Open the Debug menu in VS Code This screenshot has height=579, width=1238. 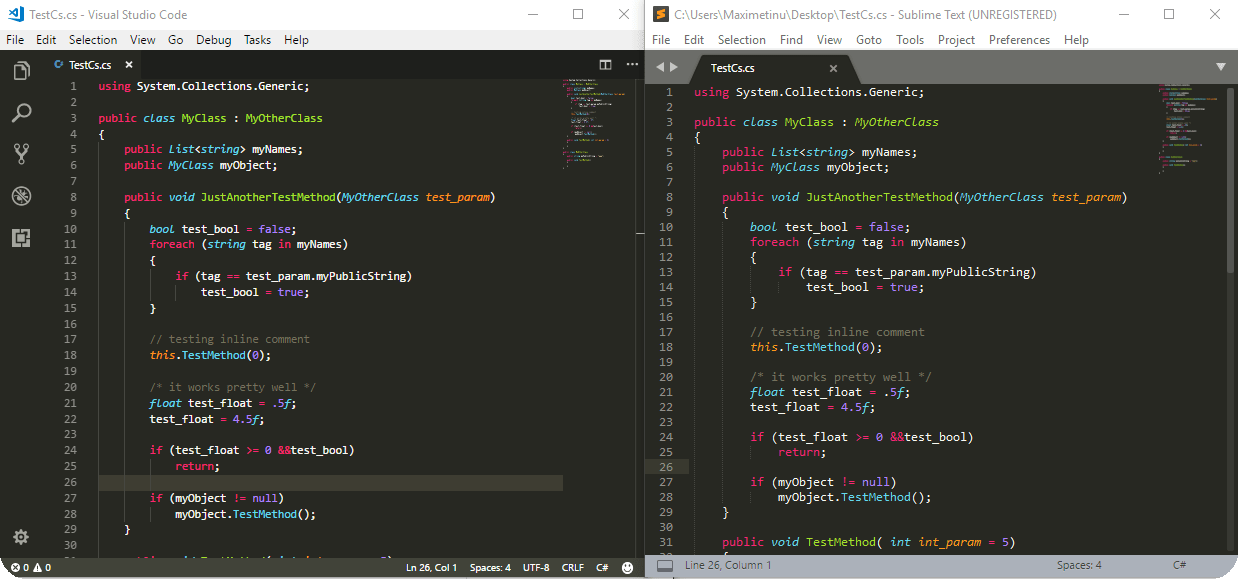(214, 39)
